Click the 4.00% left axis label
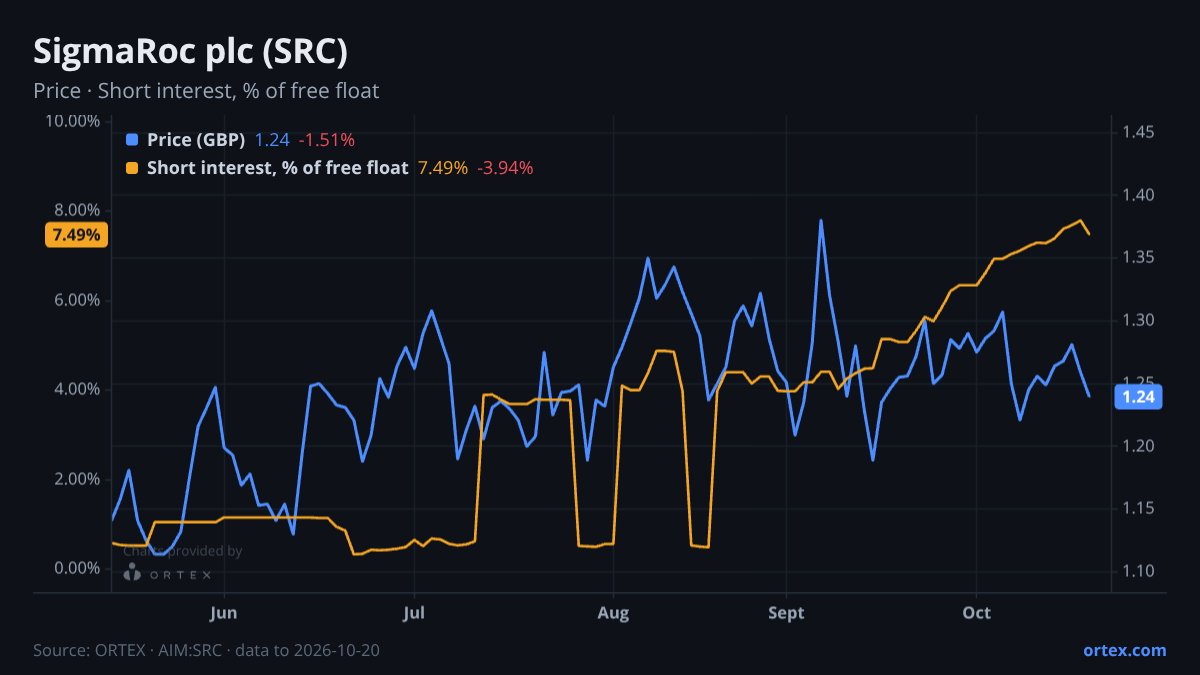This screenshot has height=675, width=1200. tap(76, 389)
